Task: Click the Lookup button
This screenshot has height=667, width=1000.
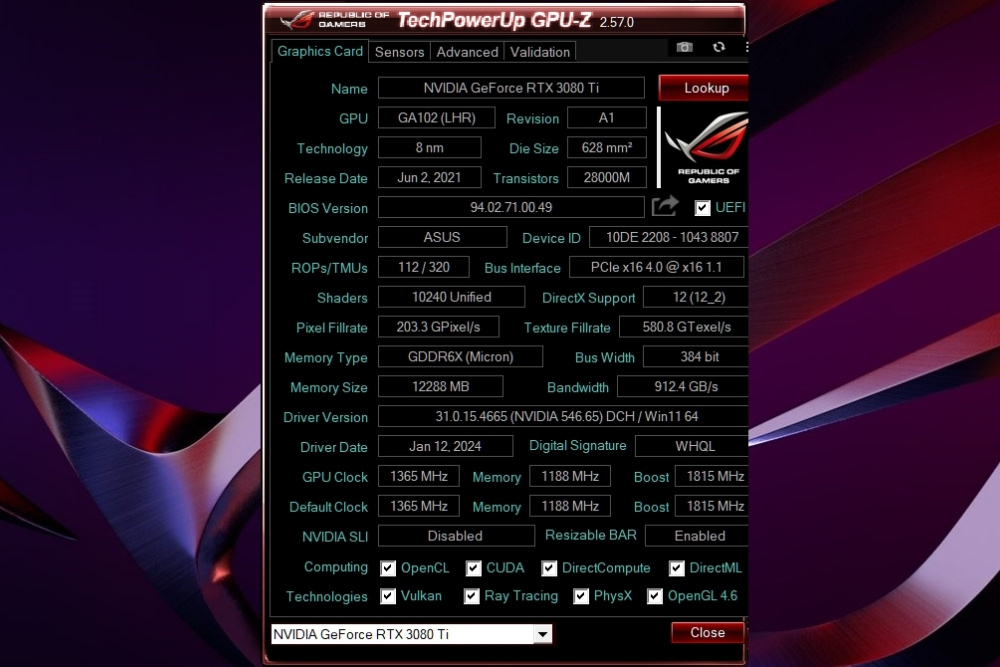Action: coord(703,88)
